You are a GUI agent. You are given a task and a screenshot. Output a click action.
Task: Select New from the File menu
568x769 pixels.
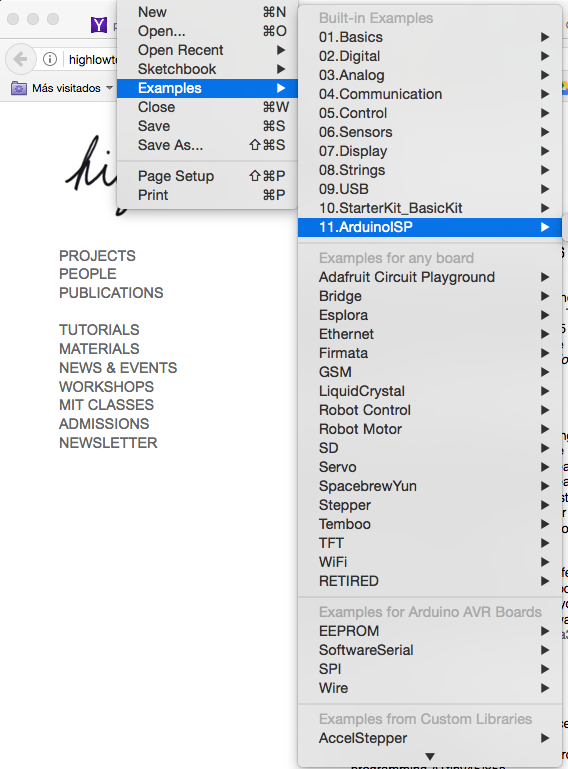click(x=207, y=12)
